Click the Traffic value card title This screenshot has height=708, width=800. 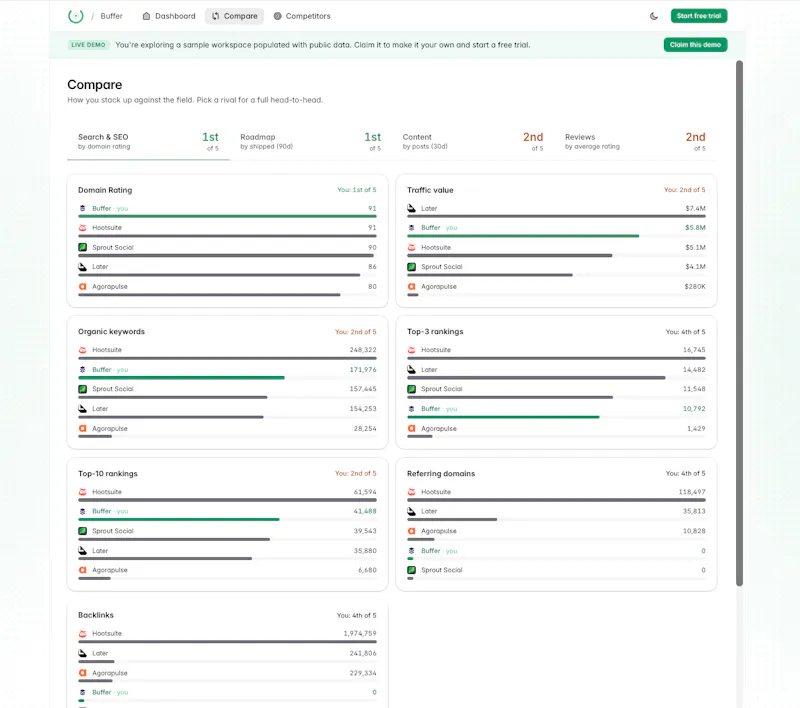coord(430,190)
